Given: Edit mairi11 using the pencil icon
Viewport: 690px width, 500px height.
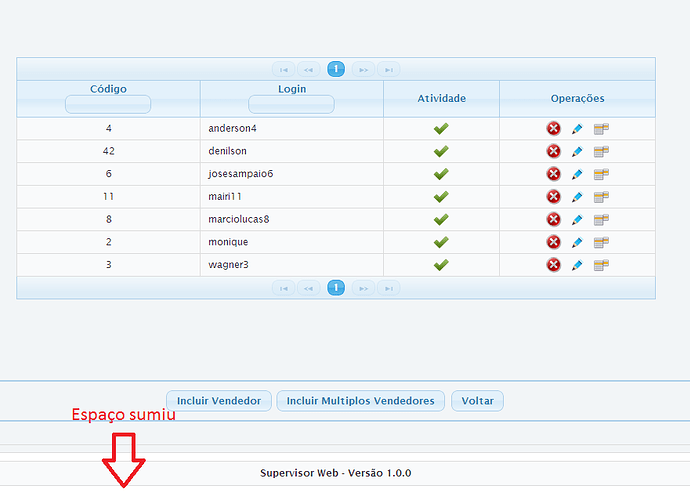Looking at the screenshot, I should (x=577, y=197).
